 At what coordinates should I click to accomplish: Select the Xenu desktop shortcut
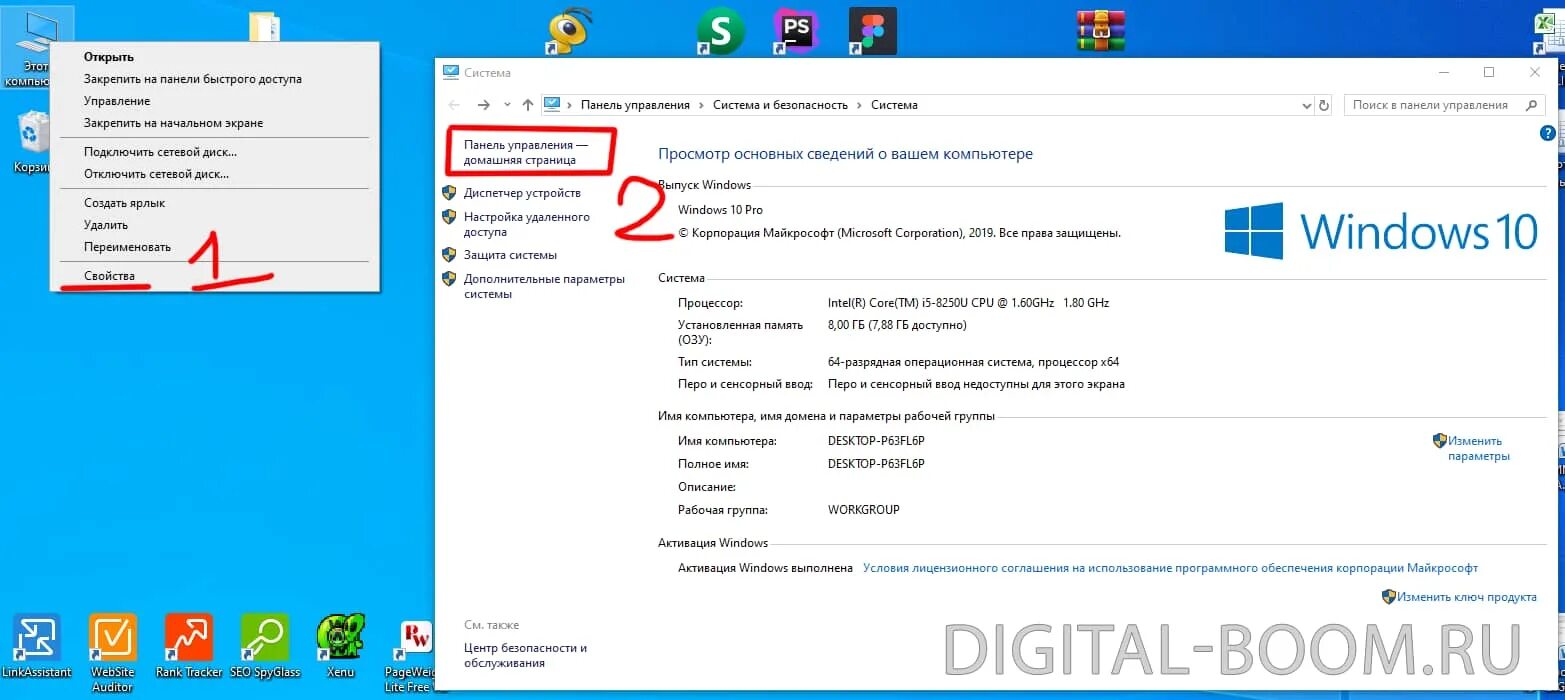340,646
